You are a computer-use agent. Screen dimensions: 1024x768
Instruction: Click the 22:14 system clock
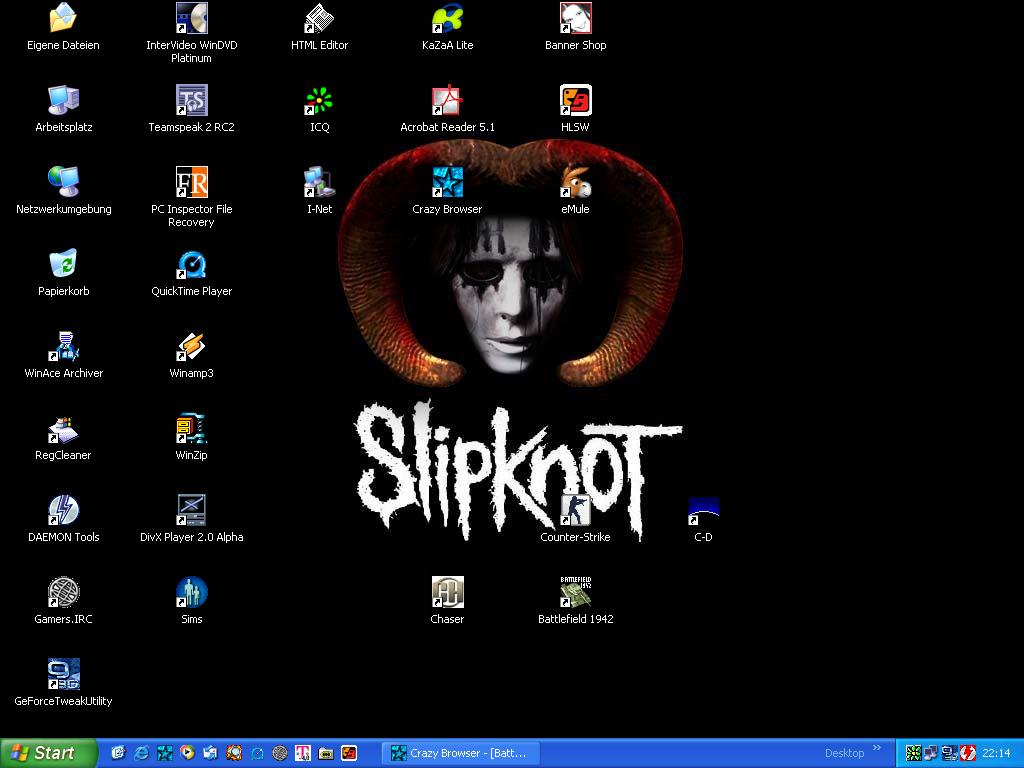click(x=996, y=753)
